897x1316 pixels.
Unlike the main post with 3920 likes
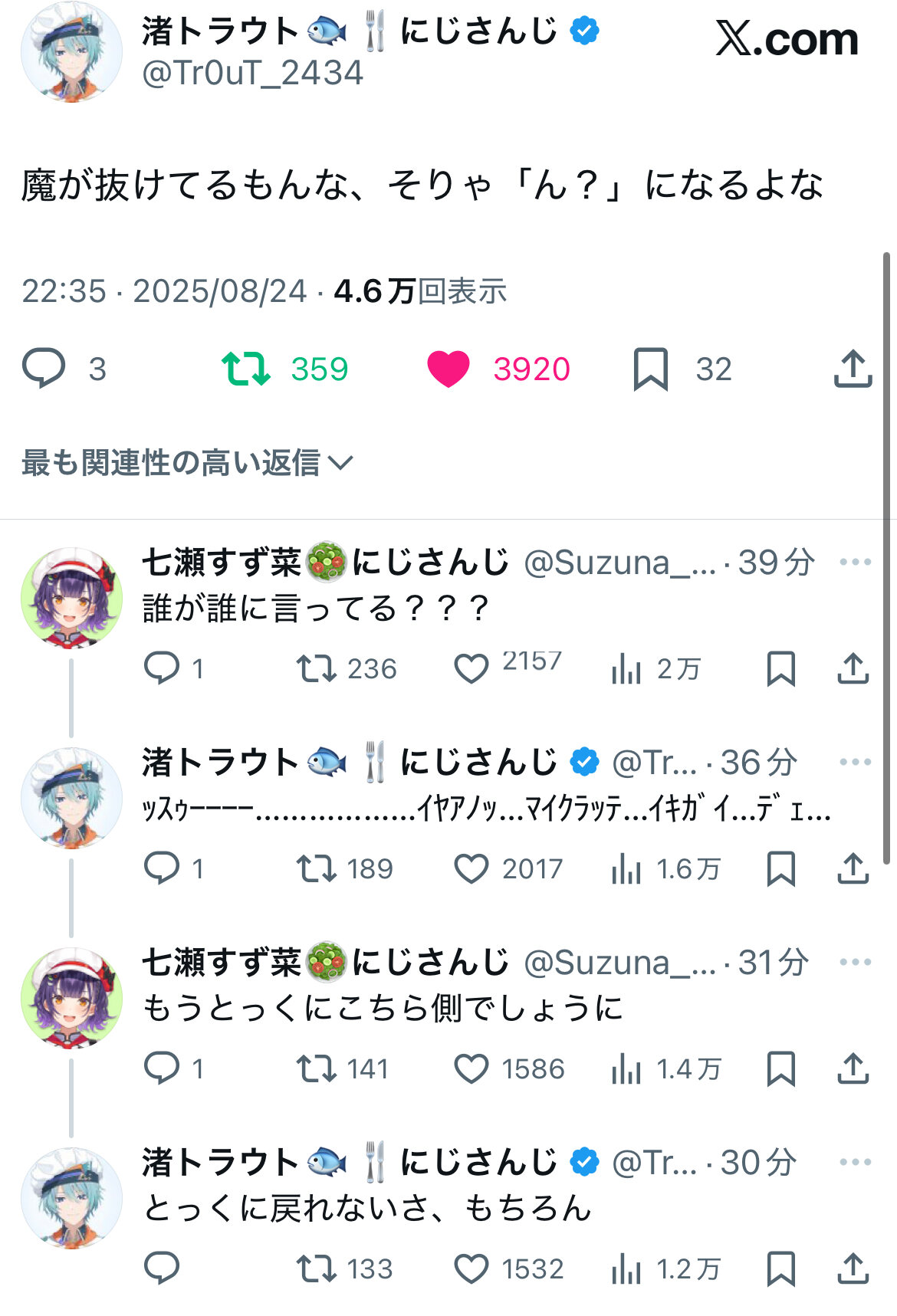coord(449,369)
